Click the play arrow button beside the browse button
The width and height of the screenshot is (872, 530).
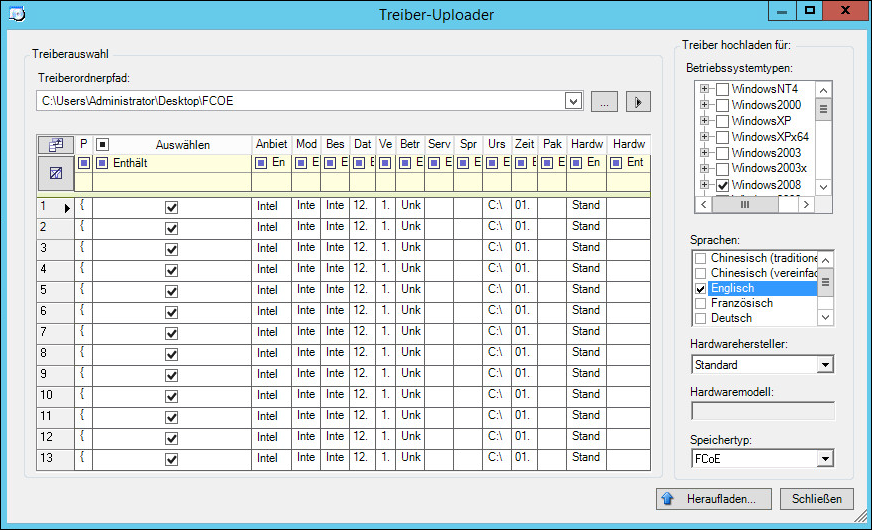pyautogui.click(x=637, y=101)
